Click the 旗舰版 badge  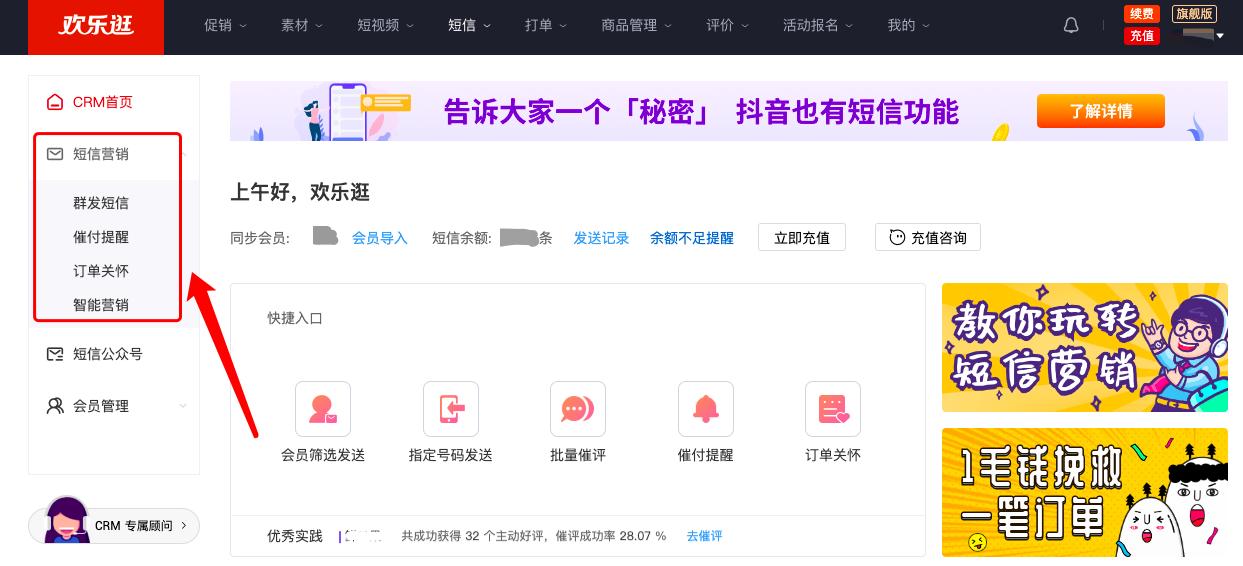coord(1195,13)
